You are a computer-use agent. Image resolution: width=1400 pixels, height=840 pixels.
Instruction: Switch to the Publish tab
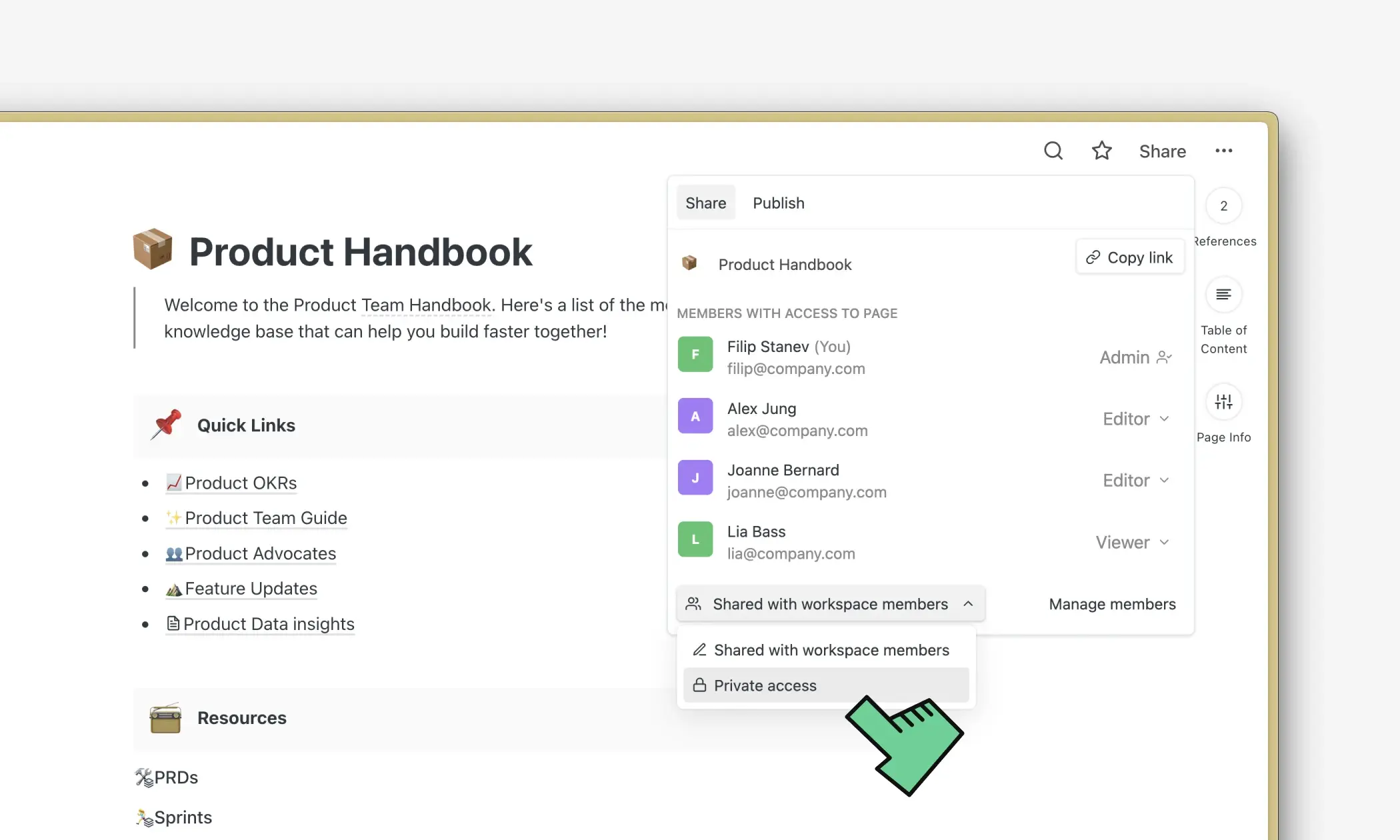(x=778, y=203)
